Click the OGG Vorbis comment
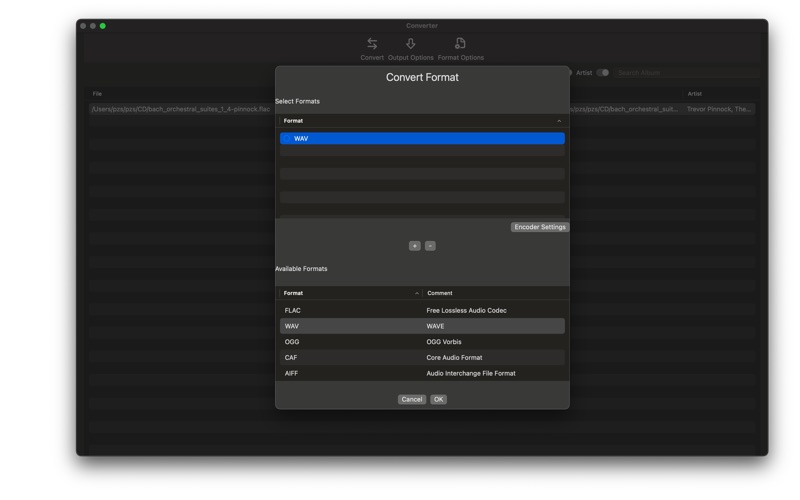This screenshot has width=800, height=500. point(444,342)
